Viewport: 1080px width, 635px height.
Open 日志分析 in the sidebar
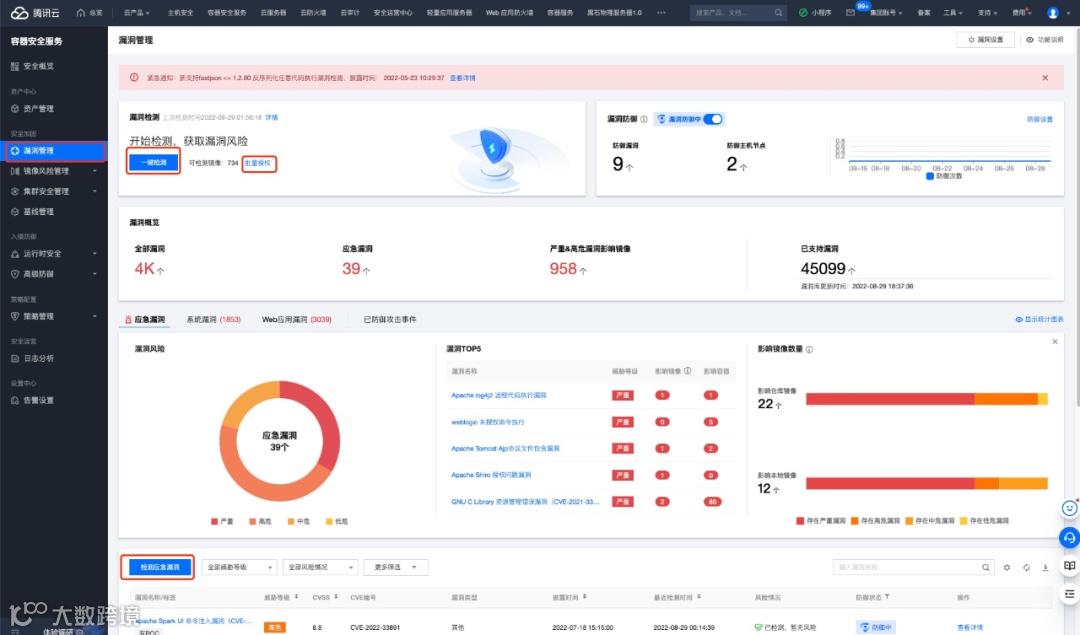click(39, 359)
